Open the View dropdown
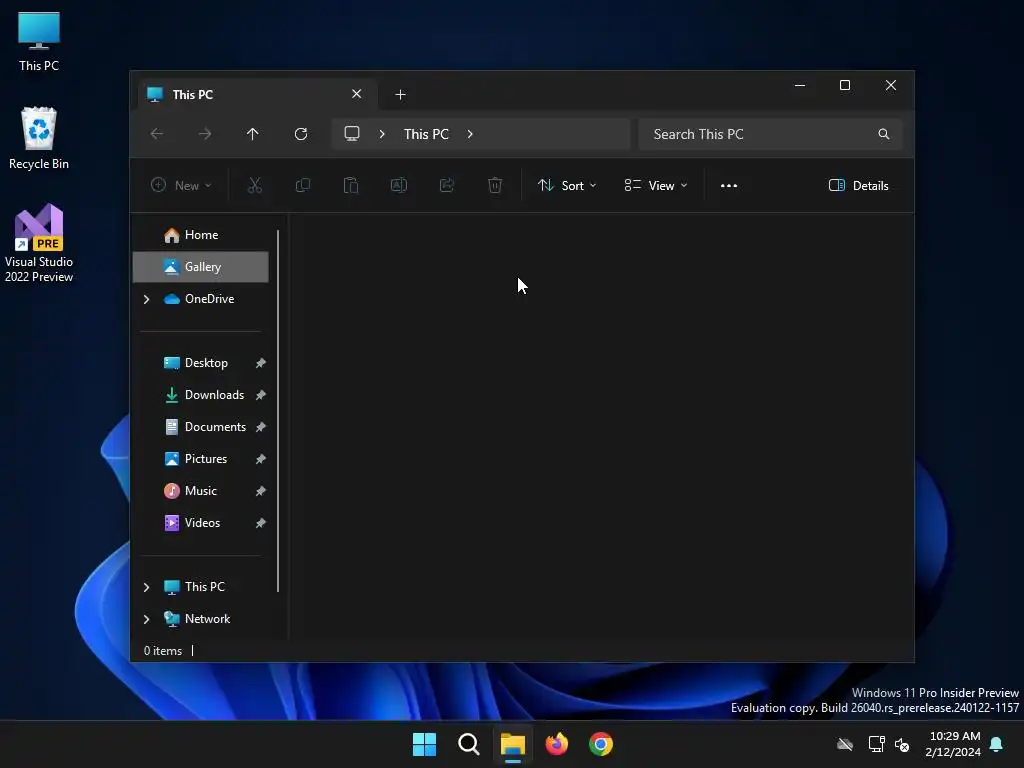The width and height of the screenshot is (1024, 768). coord(656,185)
